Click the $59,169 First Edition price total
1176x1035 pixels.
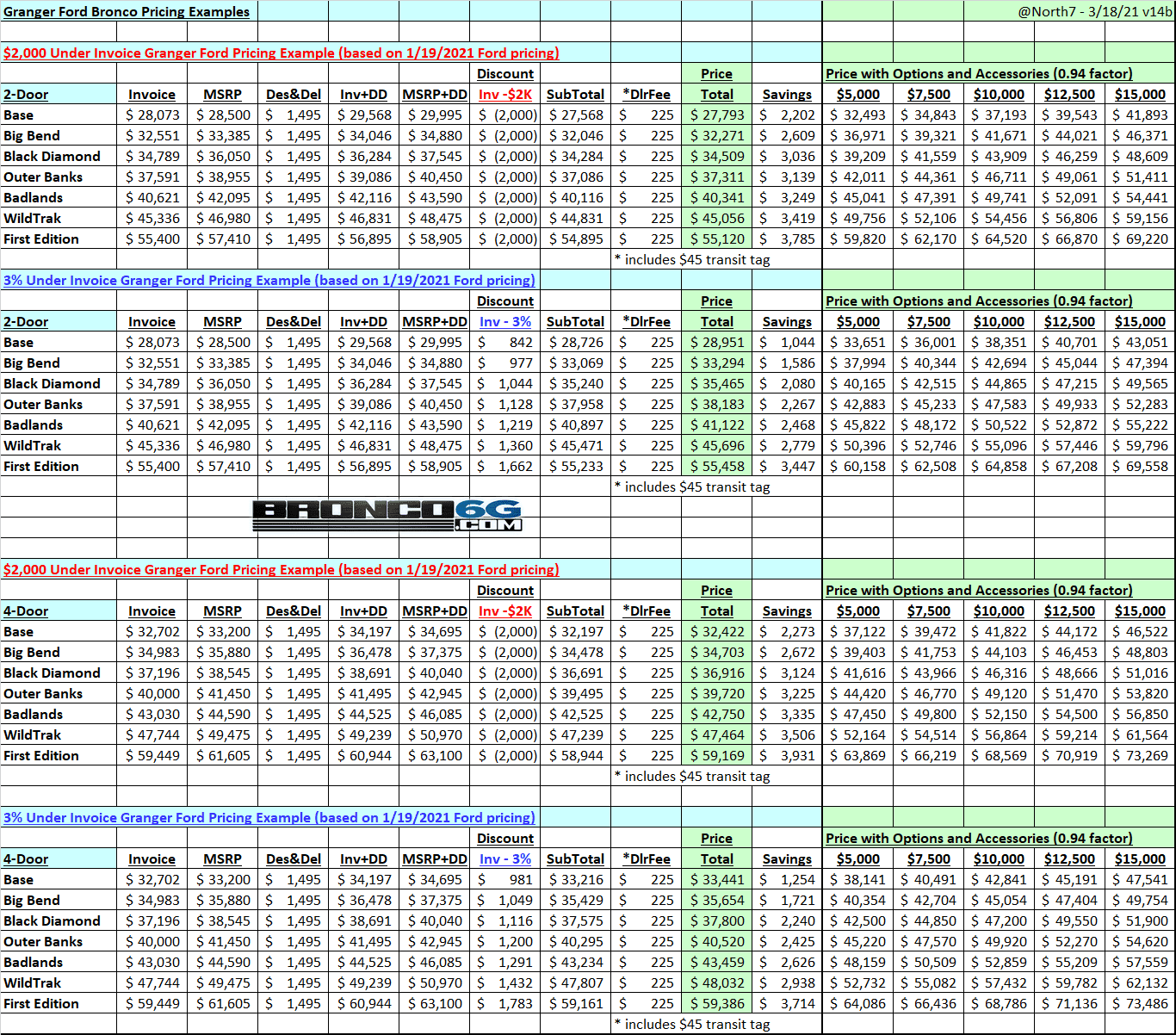(716, 755)
